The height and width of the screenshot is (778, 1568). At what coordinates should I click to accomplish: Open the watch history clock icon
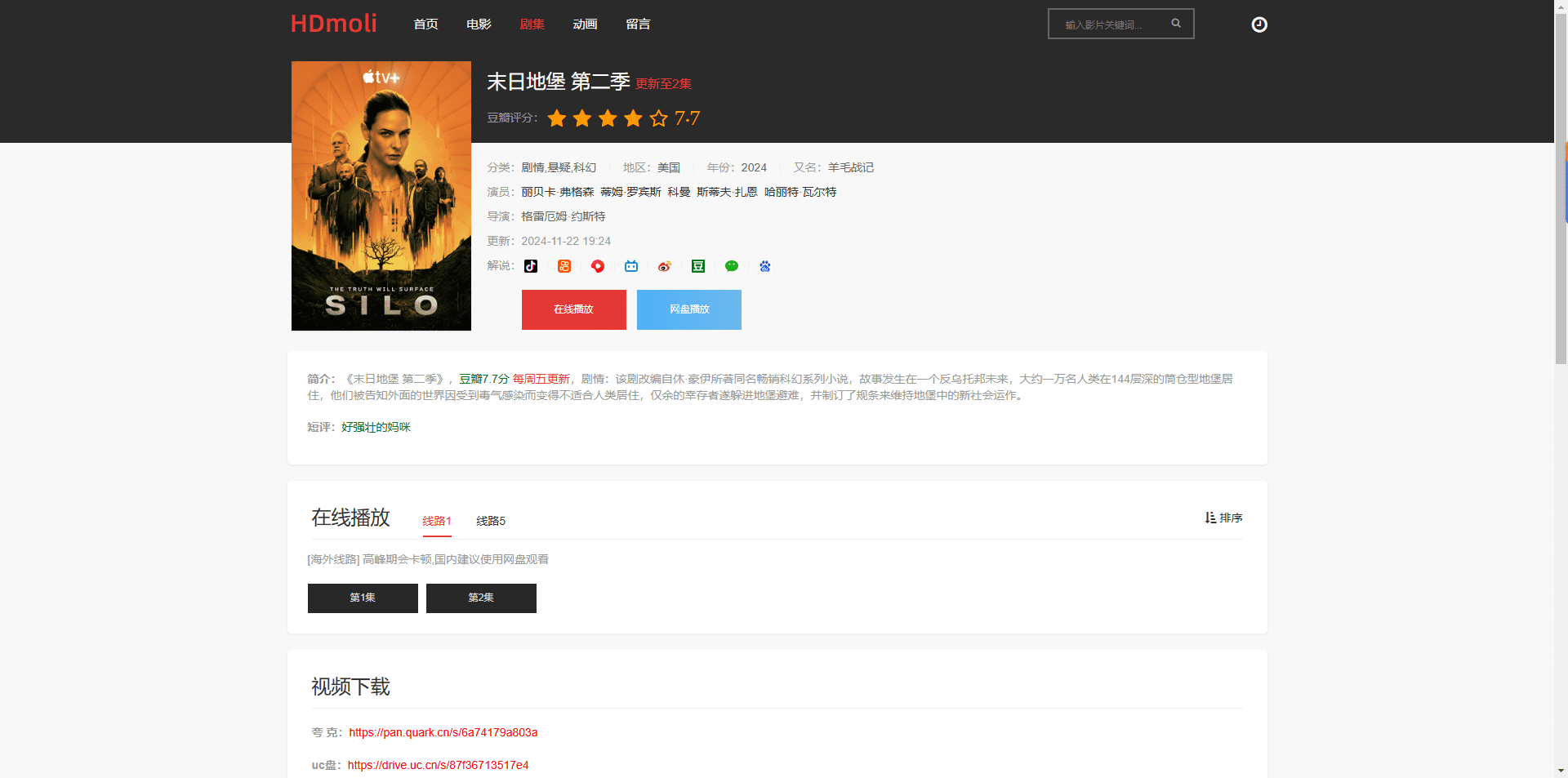pyautogui.click(x=1259, y=24)
